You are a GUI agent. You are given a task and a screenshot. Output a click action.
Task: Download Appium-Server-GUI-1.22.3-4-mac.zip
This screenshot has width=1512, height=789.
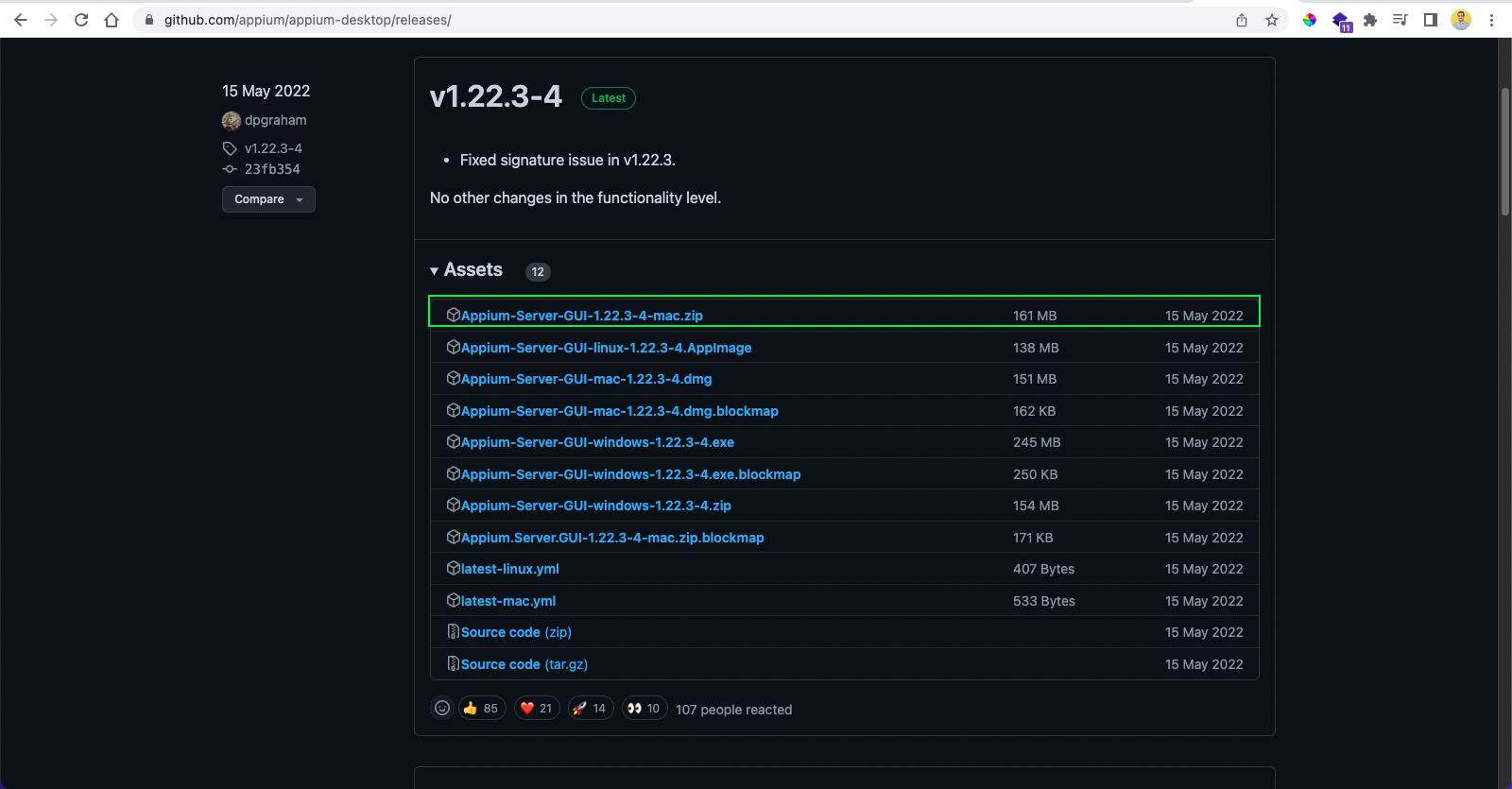click(582, 316)
